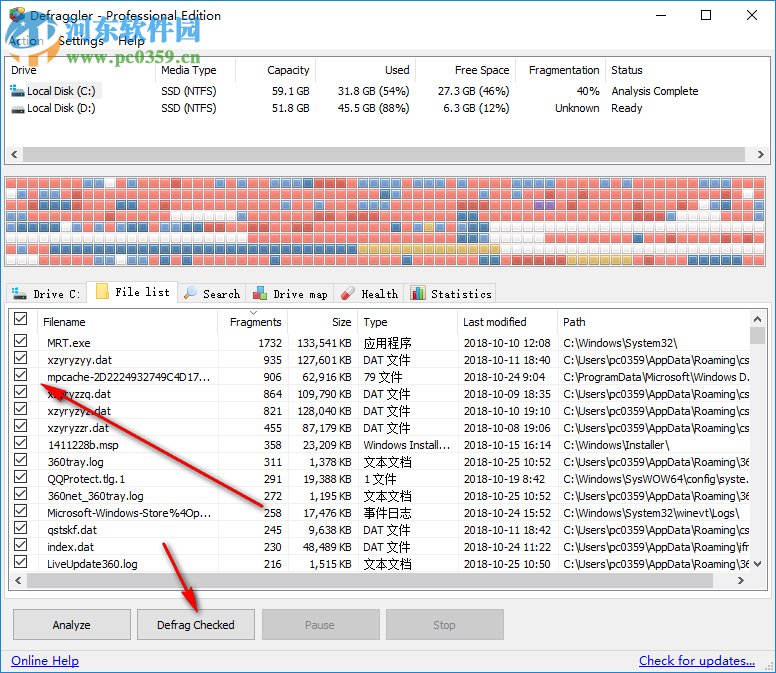Sort file list by Size column
The height and width of the screenshot is (673, 776).
point(323,322)
